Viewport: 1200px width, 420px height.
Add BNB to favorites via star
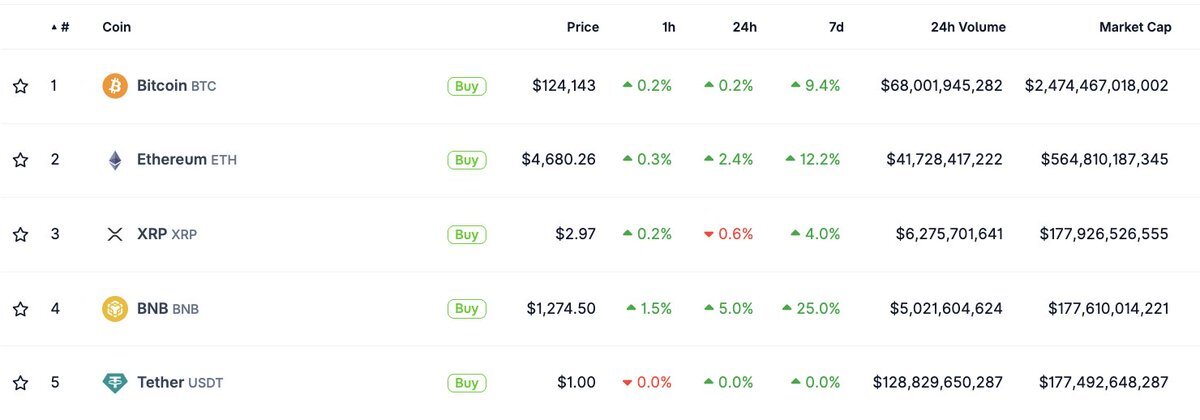(x=20, y=309)
